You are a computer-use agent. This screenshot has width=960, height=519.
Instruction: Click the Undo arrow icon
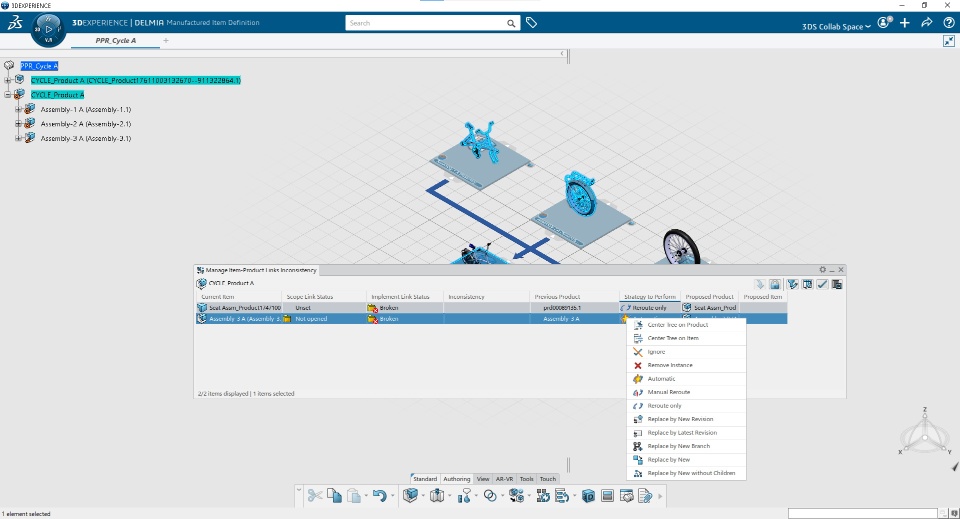click(380, 495)
